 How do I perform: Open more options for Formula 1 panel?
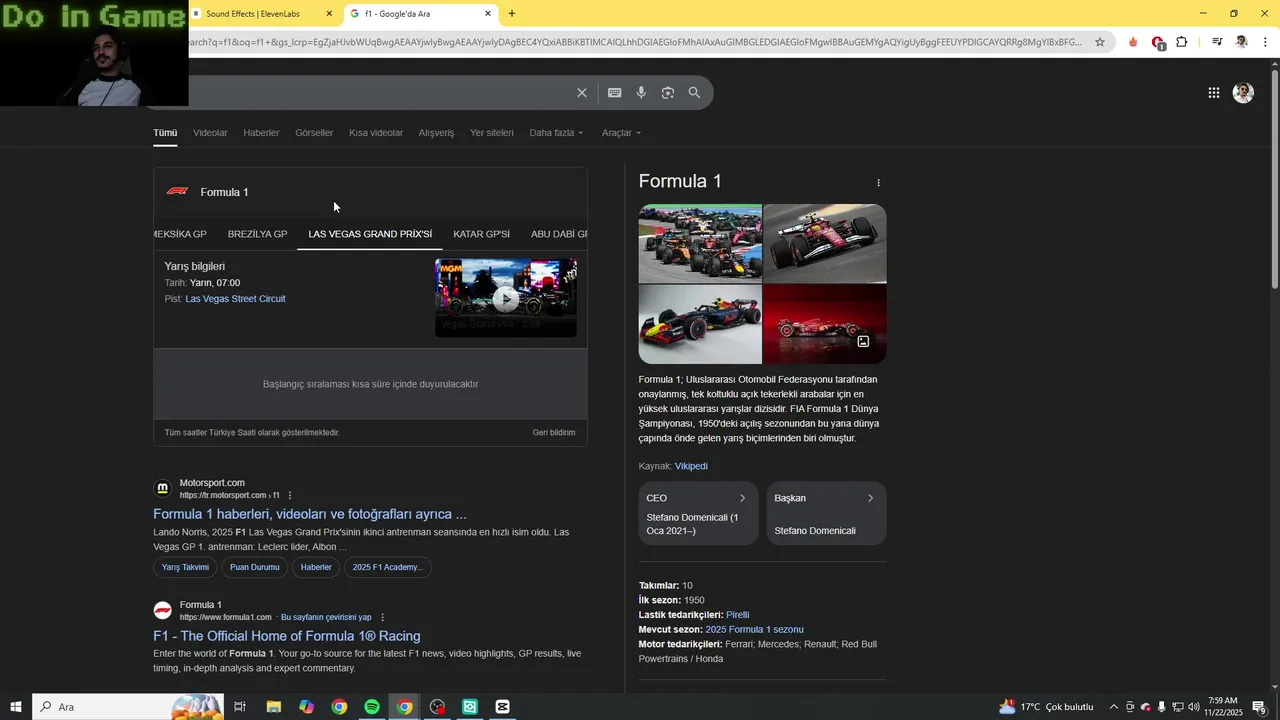point(878,183)
